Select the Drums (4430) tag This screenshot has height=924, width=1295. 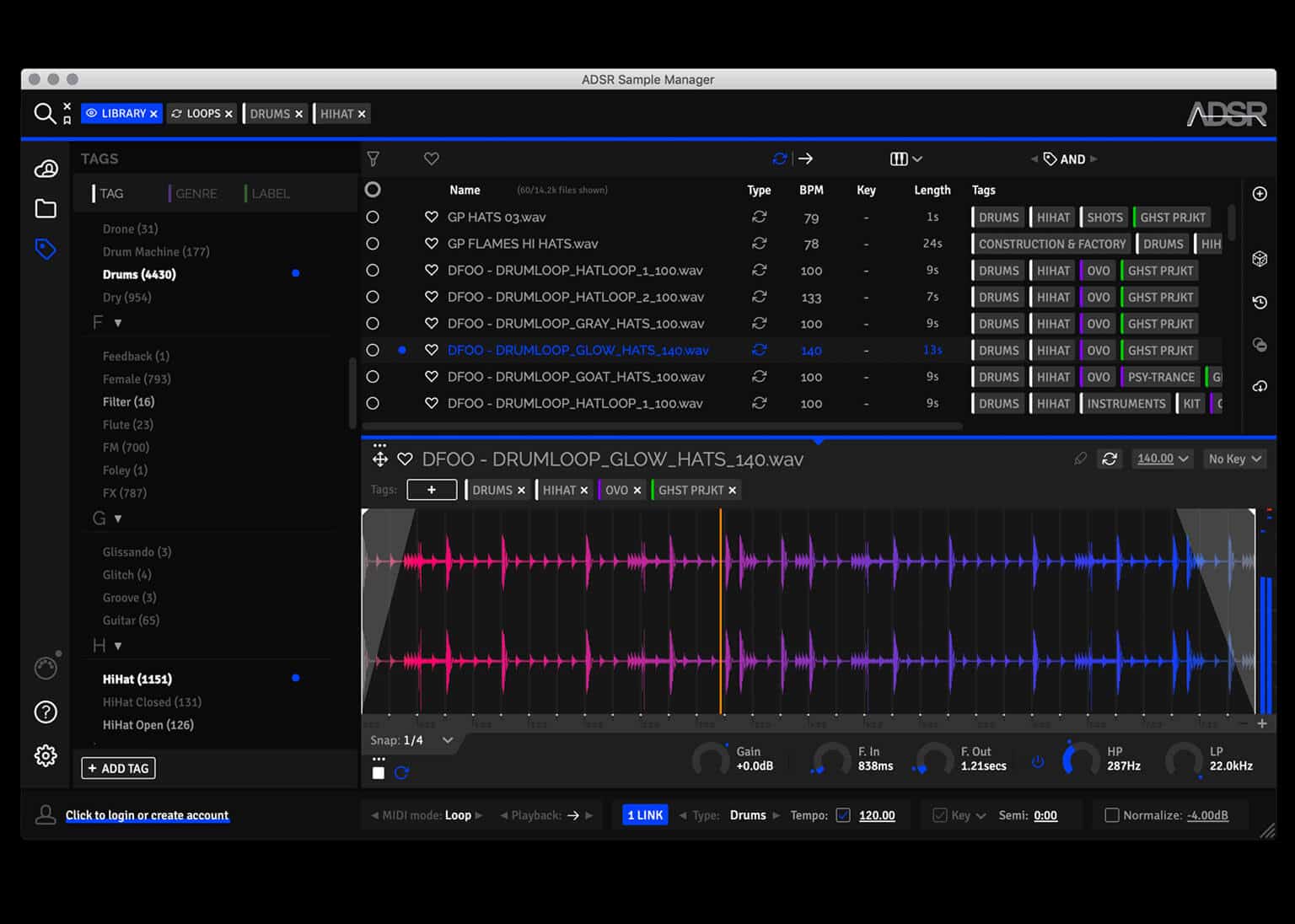point(139,274)
